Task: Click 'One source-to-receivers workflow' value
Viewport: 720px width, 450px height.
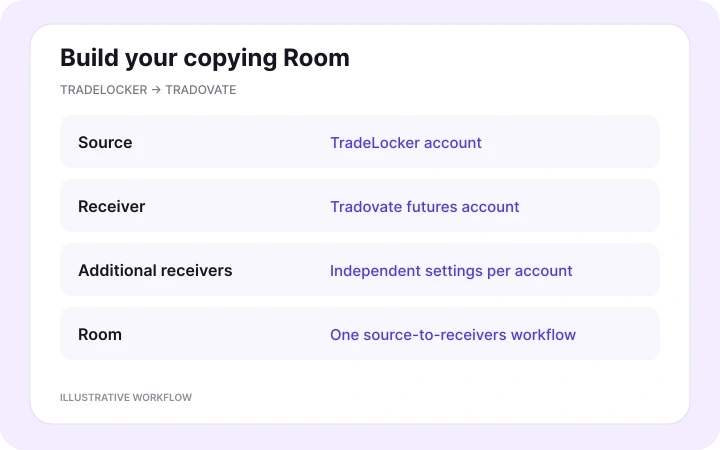Action: pyautogui.click(x=453, y=335)
